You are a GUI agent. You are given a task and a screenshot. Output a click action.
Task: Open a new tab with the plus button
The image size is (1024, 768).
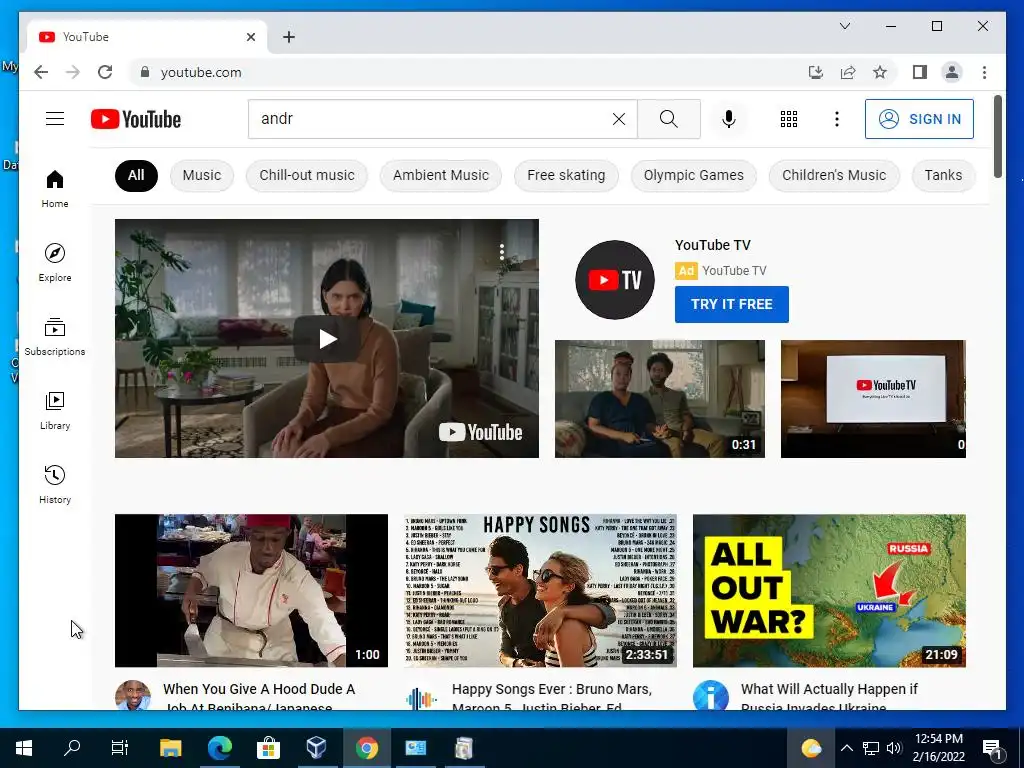pyautogui.click(x=289, y=37)
